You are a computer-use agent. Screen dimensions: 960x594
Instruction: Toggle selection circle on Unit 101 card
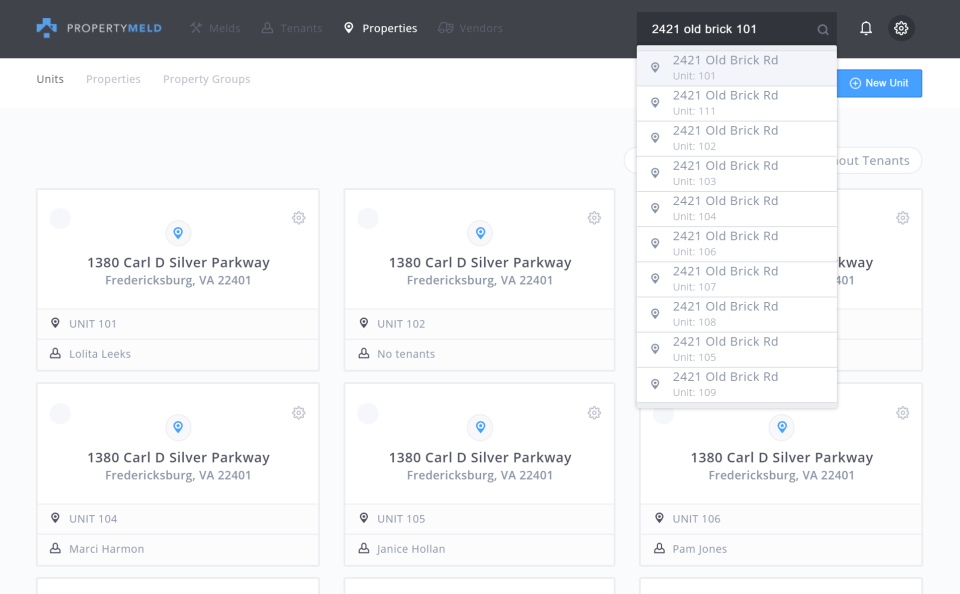pos(60,218)
